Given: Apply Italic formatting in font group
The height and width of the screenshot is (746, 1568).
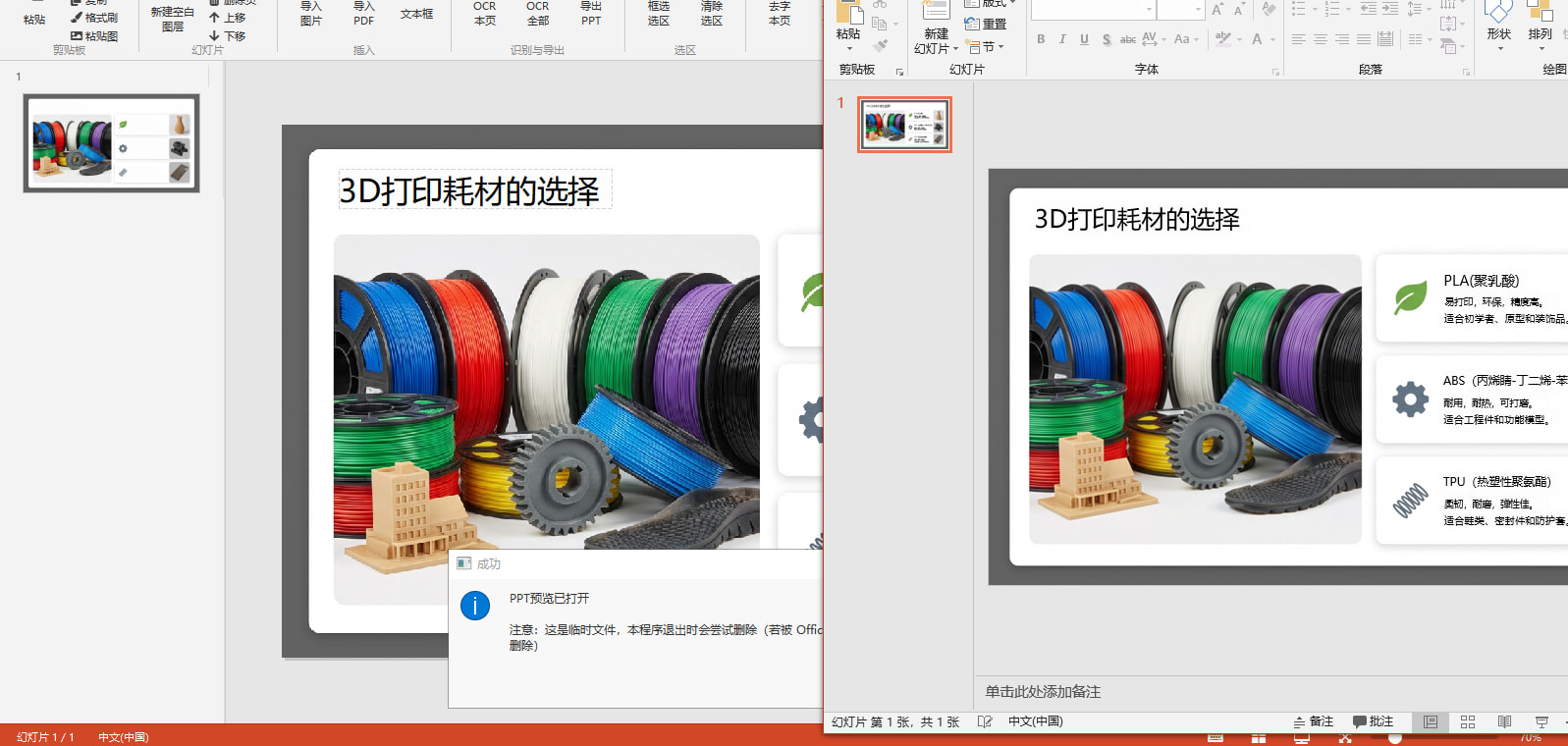Looking at the screenshot, I should [1062, 39].
